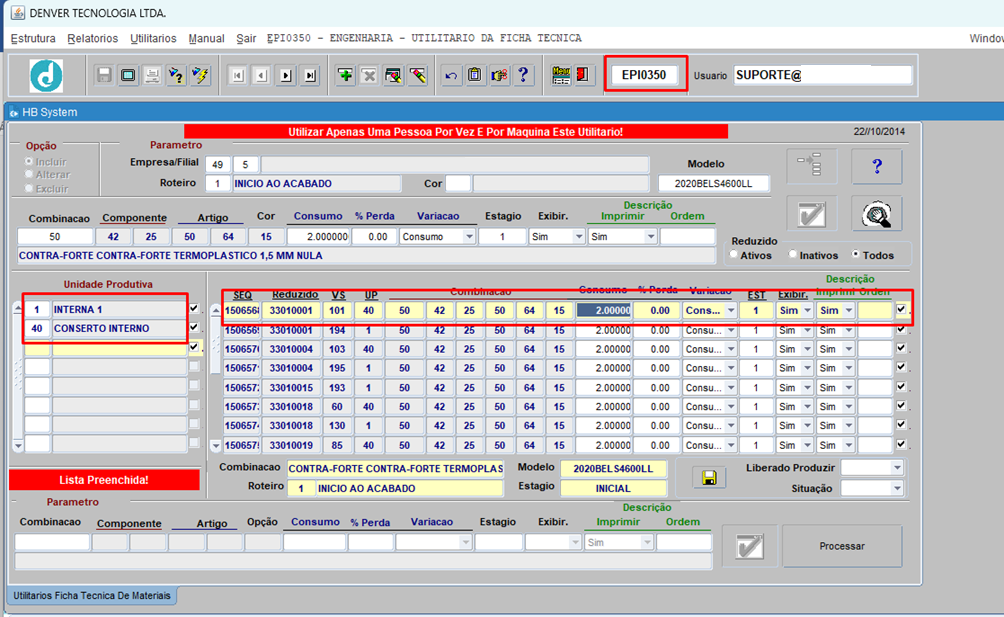Open the Manual menu
The image size is (1004, 617).
click(x=206, y=38)
